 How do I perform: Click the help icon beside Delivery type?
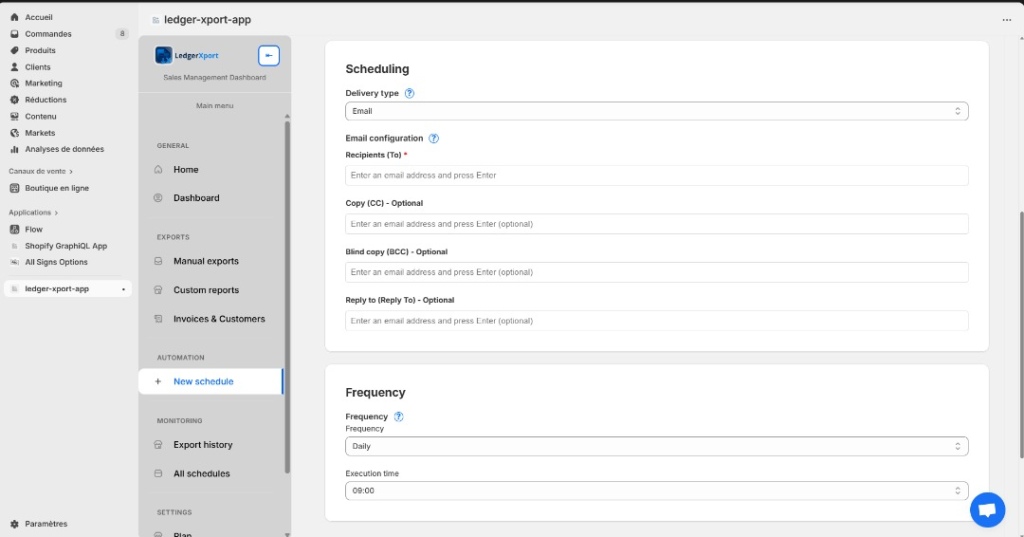409,93
